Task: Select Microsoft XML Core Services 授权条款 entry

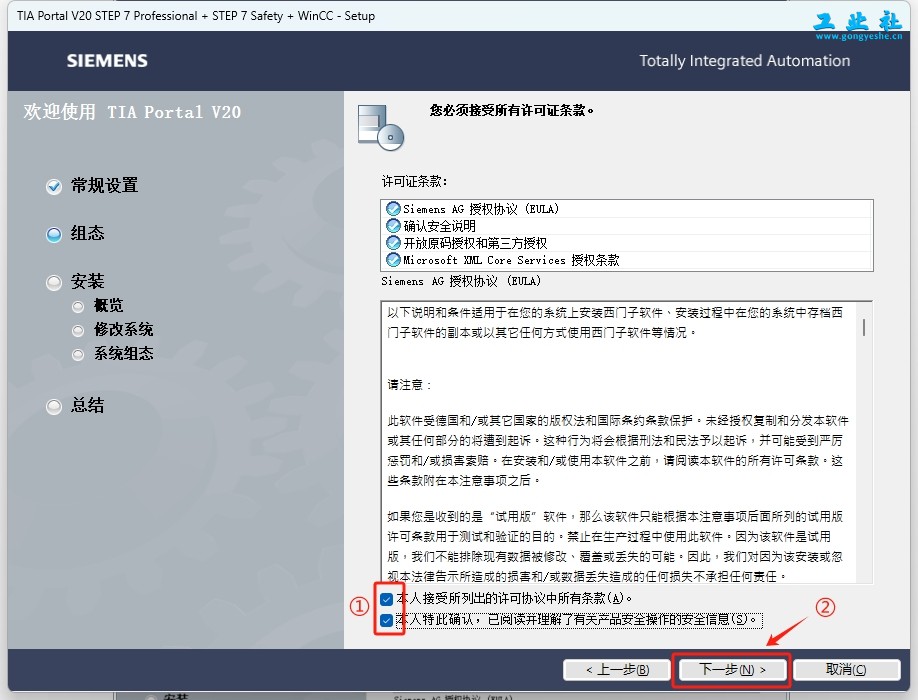Action: coord(626,260)
